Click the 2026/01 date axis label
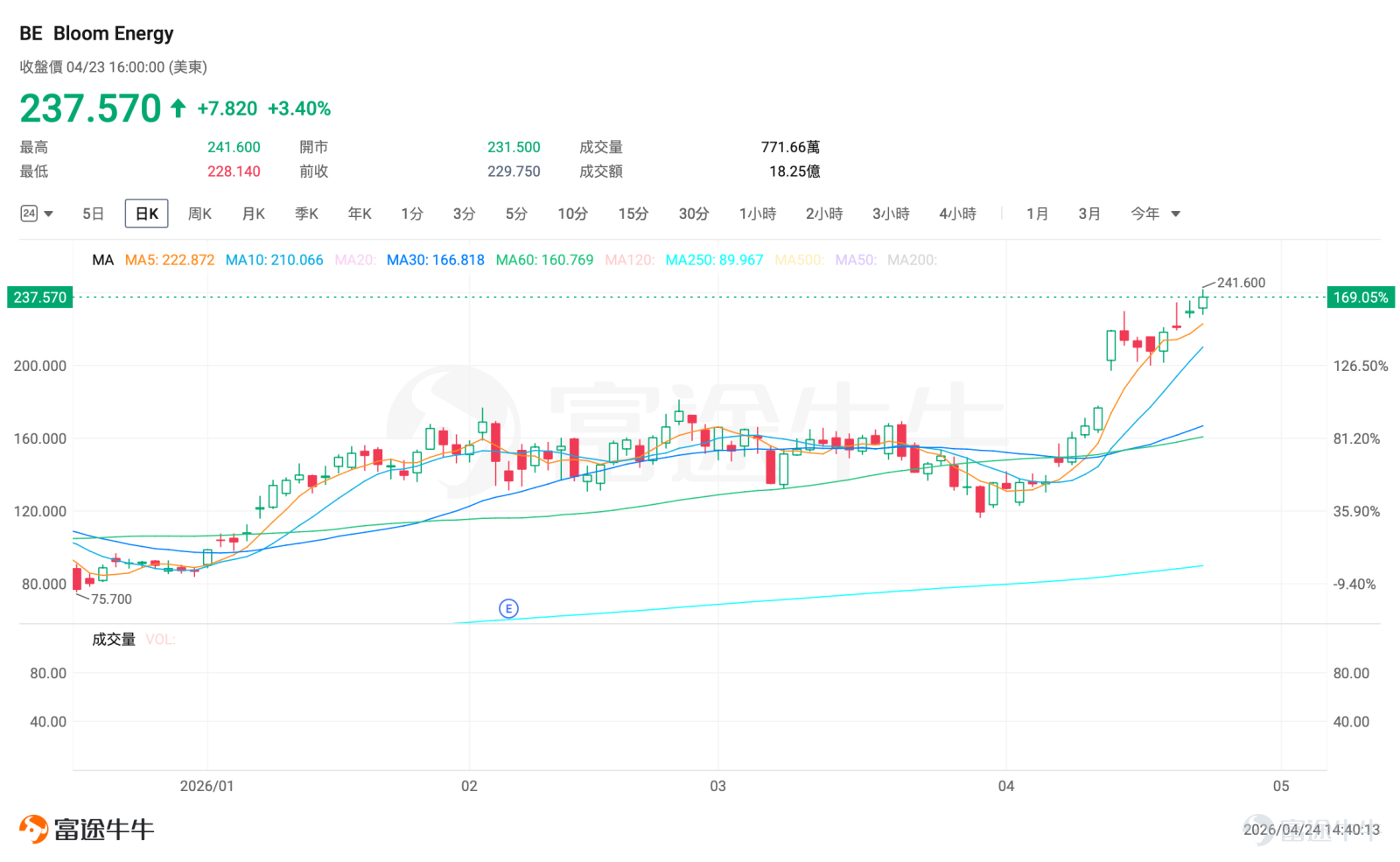 (207, 786)
